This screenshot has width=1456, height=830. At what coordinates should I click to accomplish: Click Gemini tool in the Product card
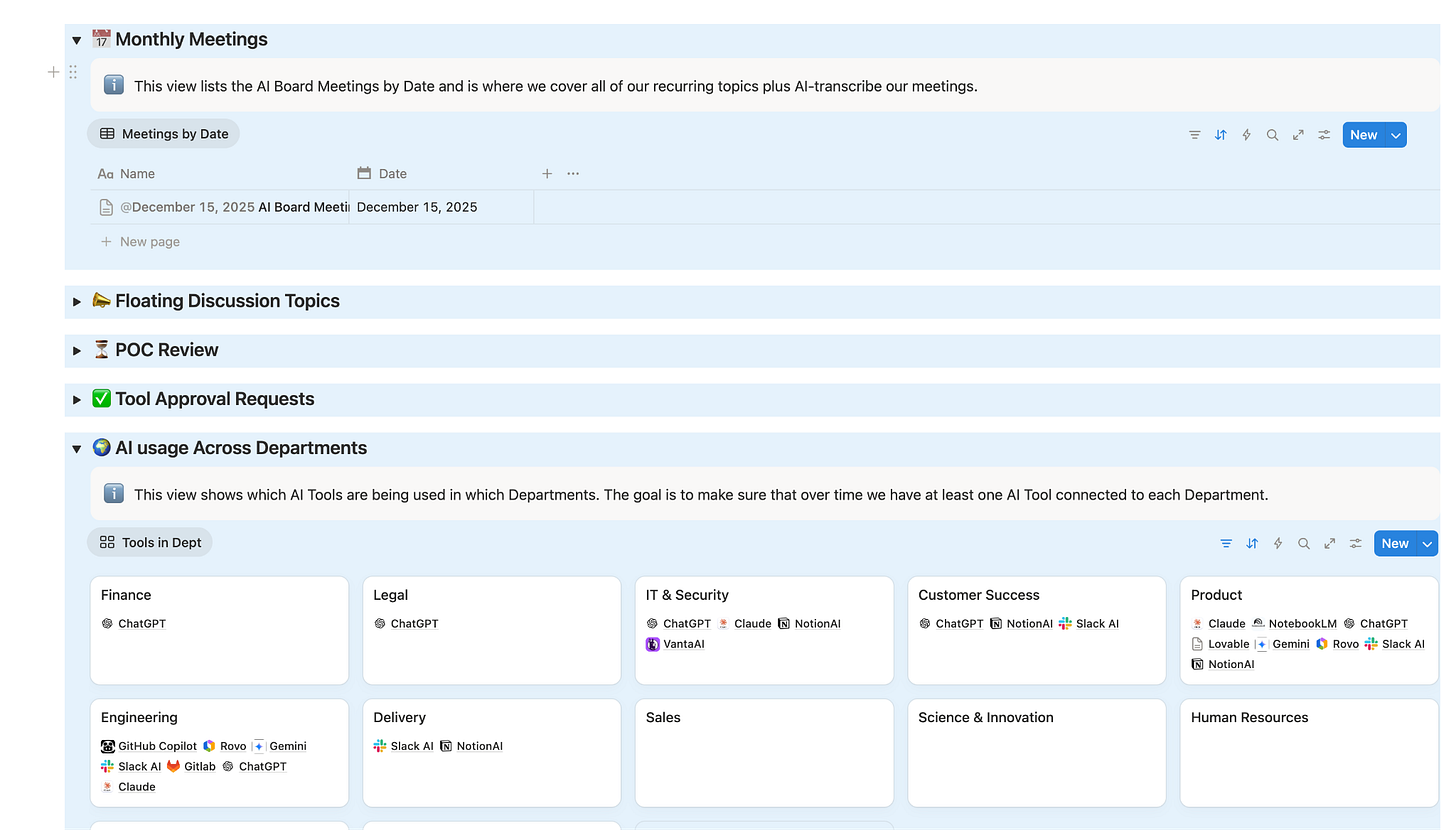point(1282,645)
